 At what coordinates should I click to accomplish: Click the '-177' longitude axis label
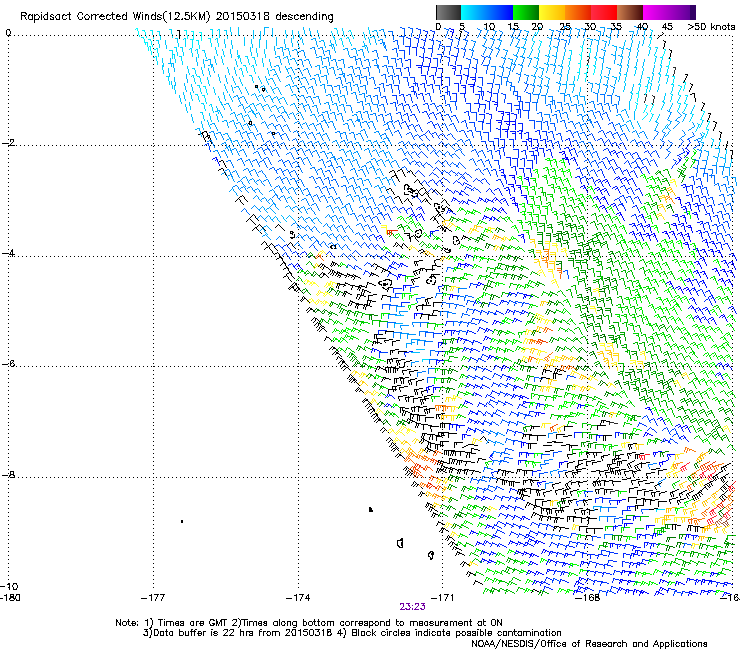click(x=153, y=598)
